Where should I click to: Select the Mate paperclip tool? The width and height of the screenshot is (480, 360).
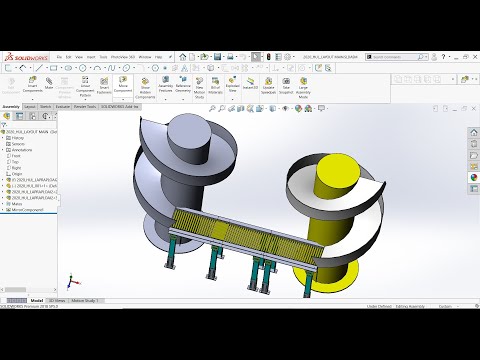(x=49, y=83)
